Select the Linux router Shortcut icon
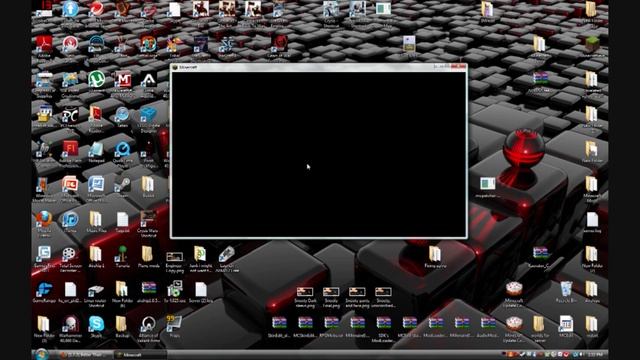 point(96,289)
